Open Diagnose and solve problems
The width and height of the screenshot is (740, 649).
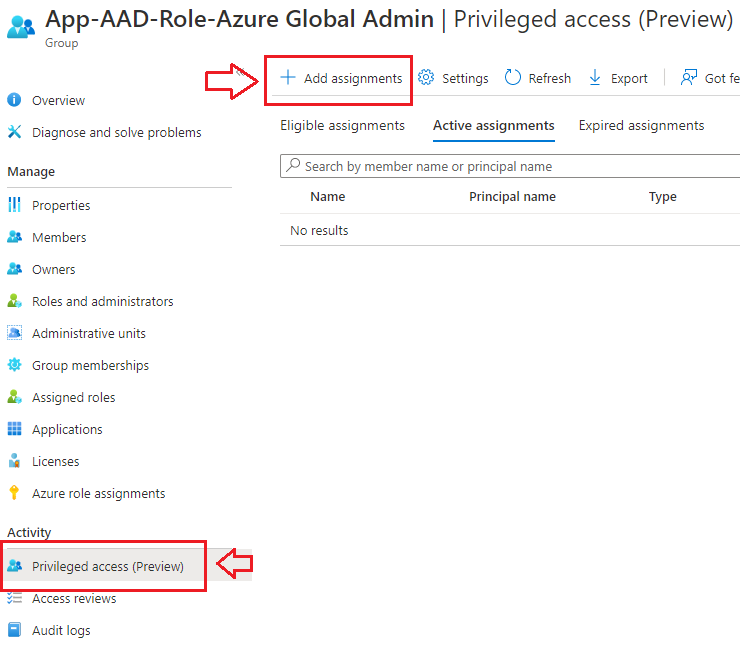pos(117,133)
